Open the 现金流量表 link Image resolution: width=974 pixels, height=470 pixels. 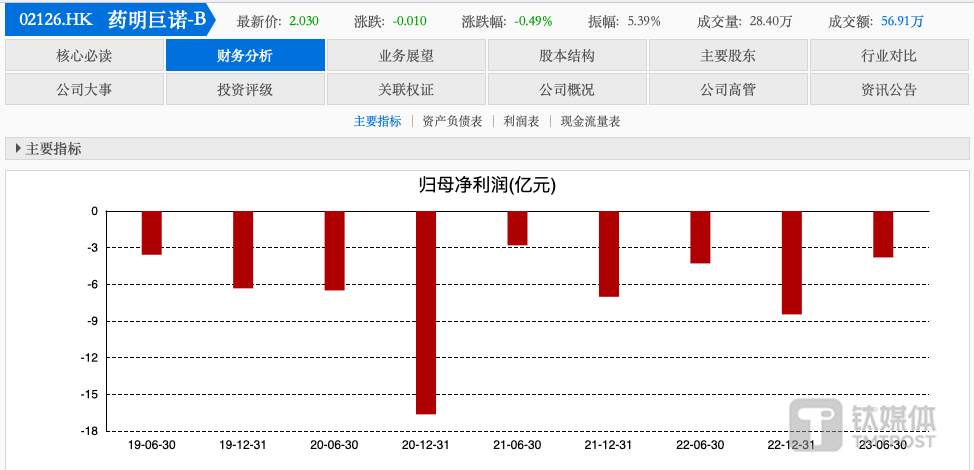click(x=590, y=122)
